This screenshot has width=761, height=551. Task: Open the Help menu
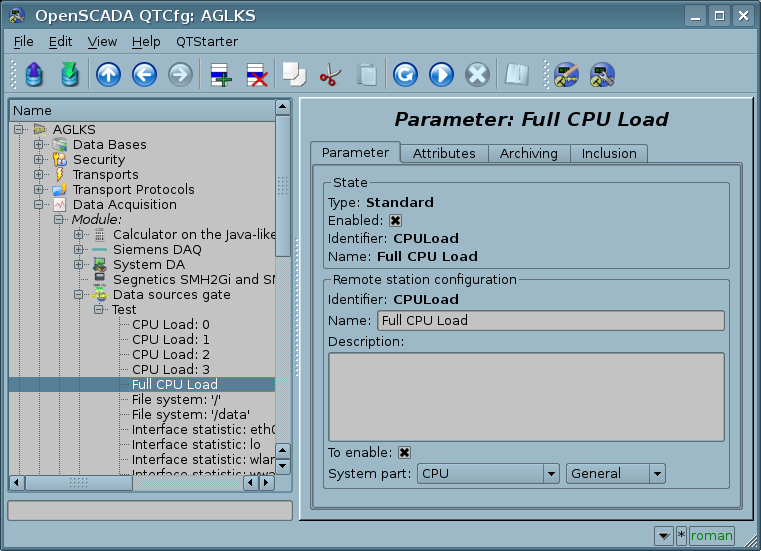tap(146, 42)
